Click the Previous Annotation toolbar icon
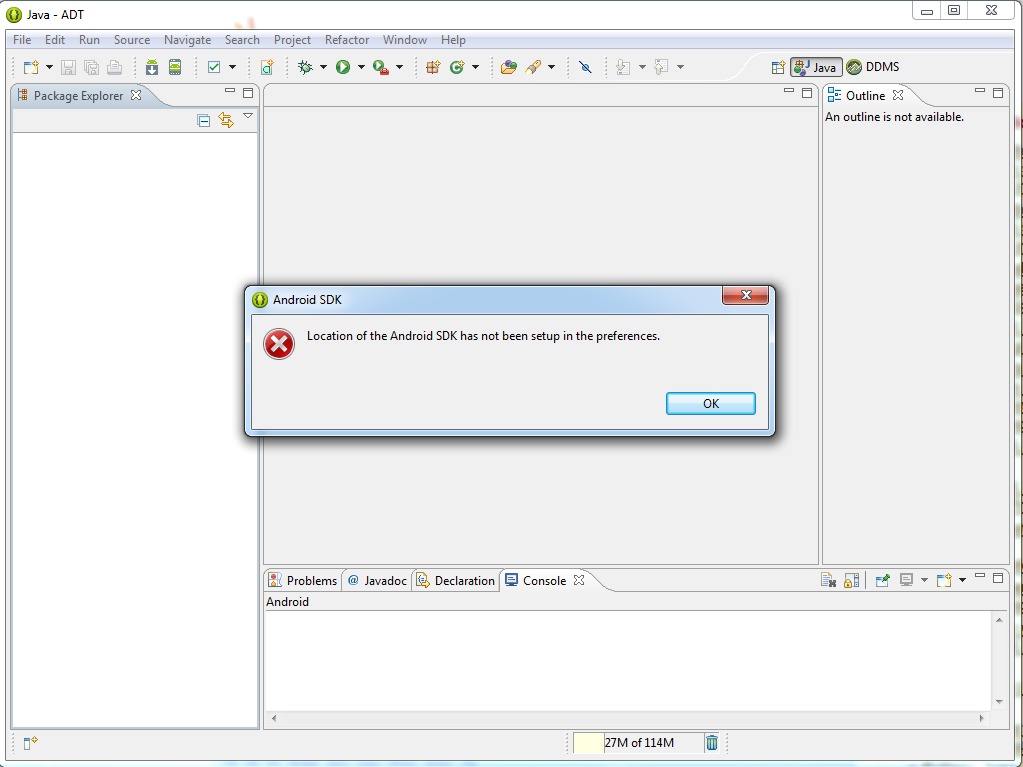1023x767 pixels. [x=662, y=67]
